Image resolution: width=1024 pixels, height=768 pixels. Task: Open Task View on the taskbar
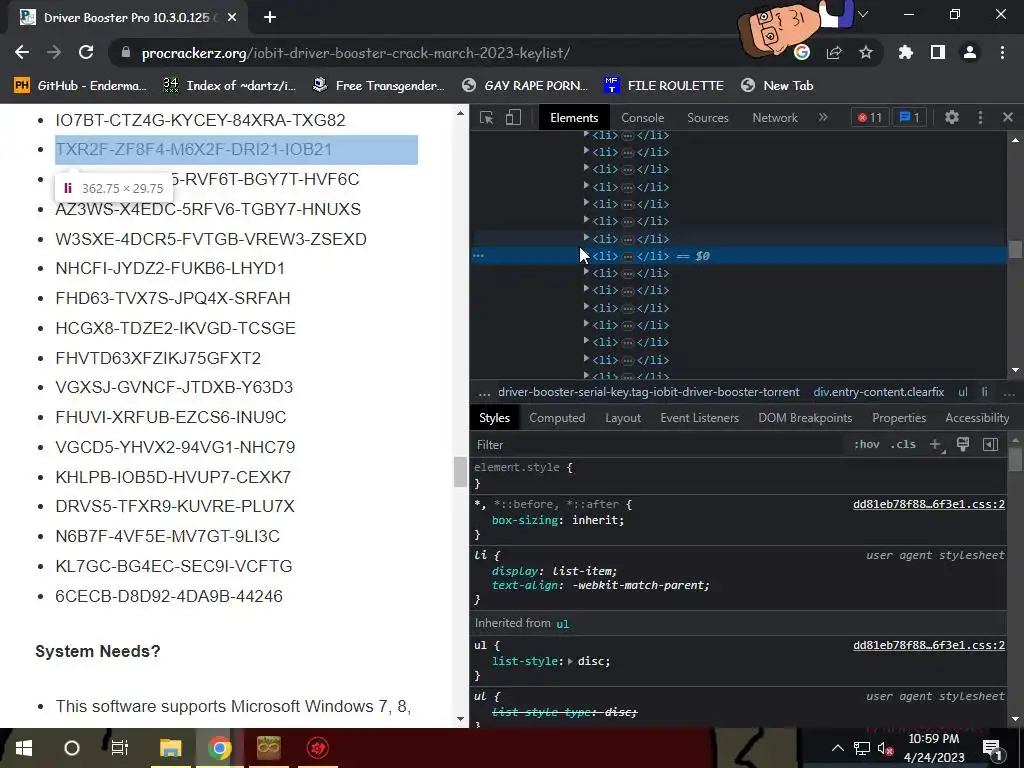pos(120,748)
